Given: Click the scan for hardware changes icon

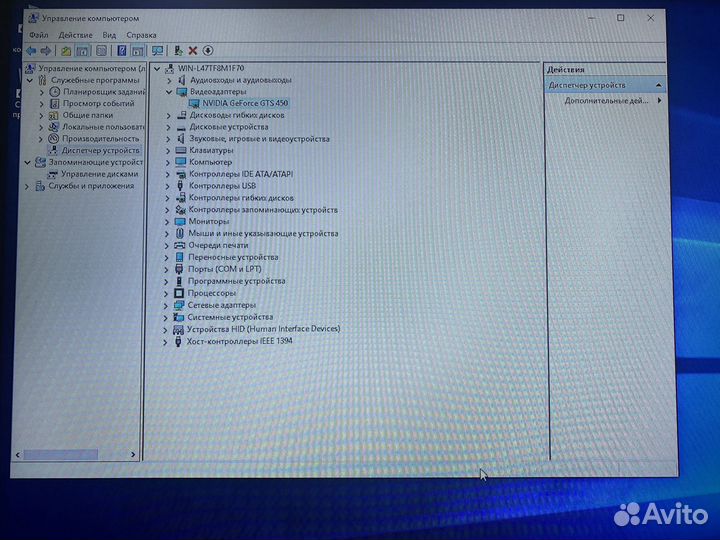Looking at the screenshot, I should click(x=157, y=50).
